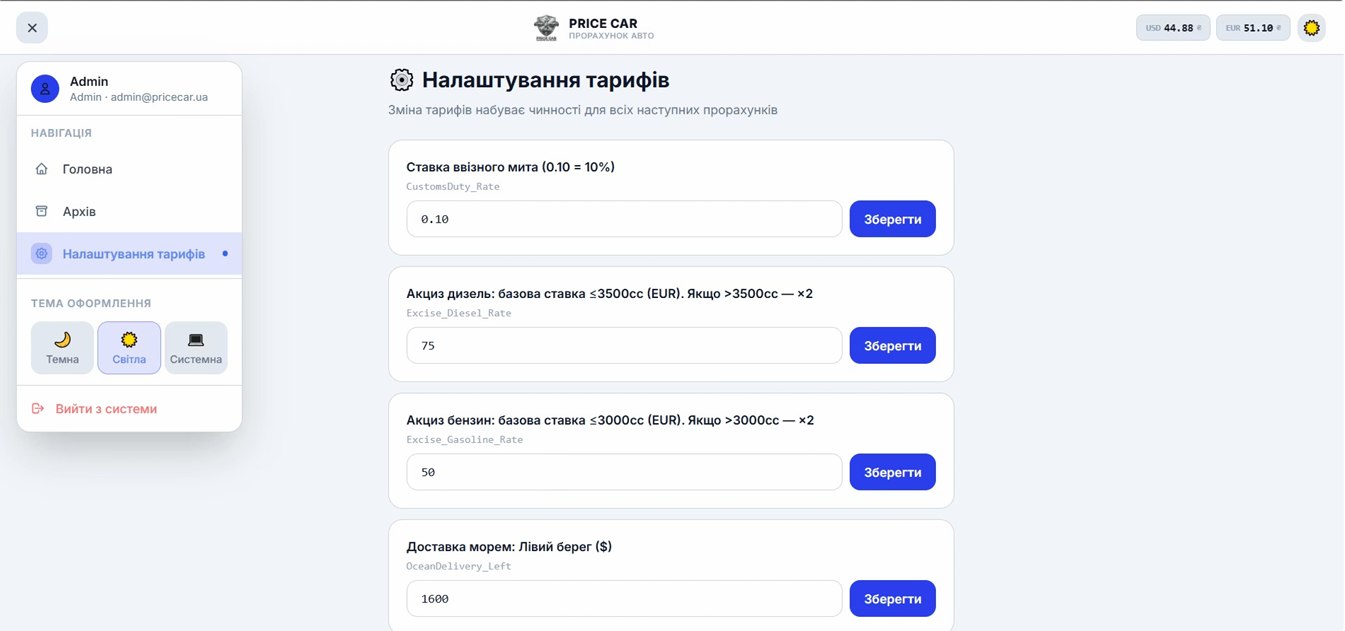Focus the OceanDelivery_Left input field showing 1600
This screenshot has height=631, width=1345.
[624, 599]
